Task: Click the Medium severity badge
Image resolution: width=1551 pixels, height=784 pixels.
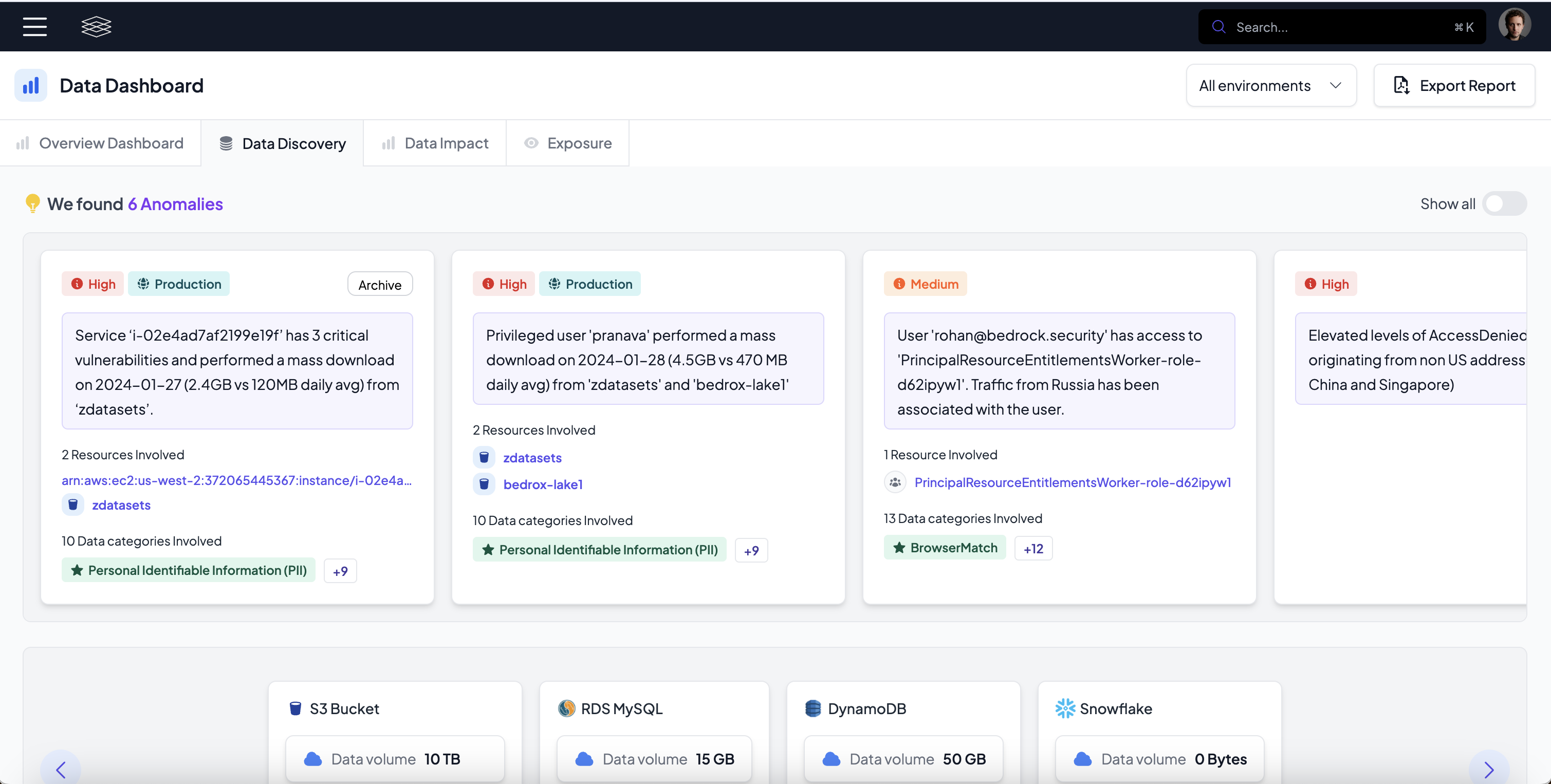Action: (926, 284)
